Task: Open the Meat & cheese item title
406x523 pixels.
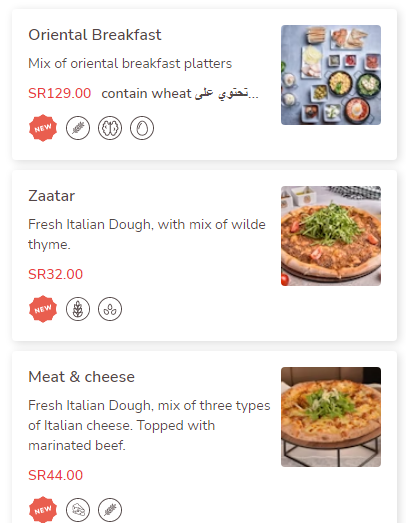Action: [81, 377]
